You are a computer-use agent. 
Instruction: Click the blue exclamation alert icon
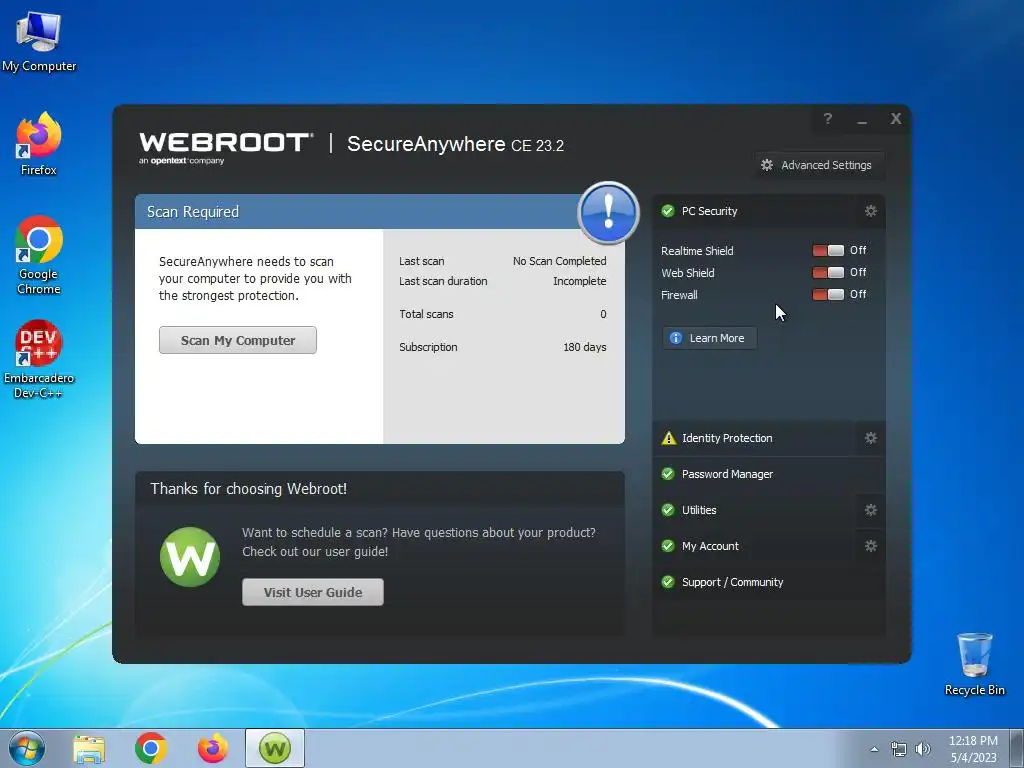coord(608,212)
